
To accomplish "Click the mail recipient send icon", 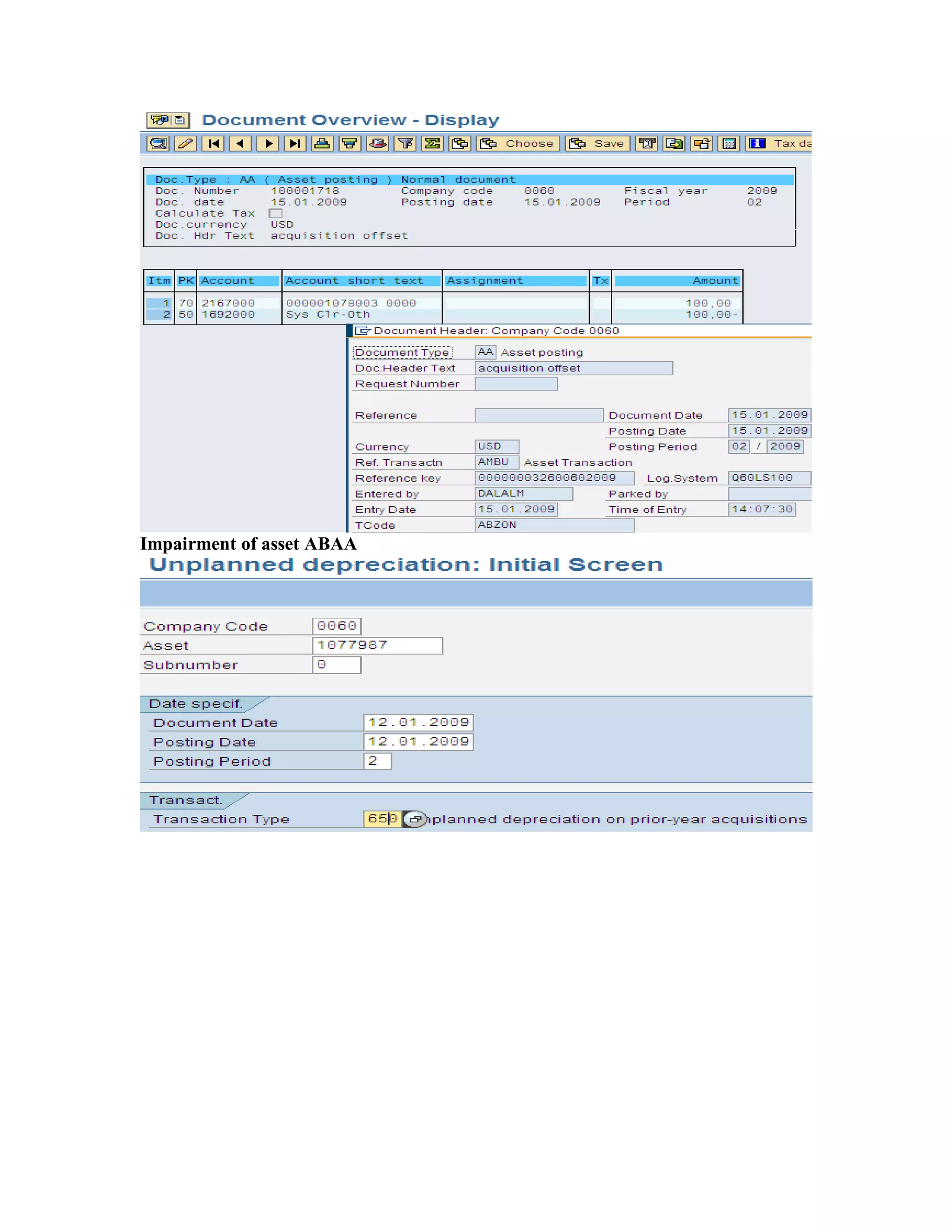I will tap(701, 143).
